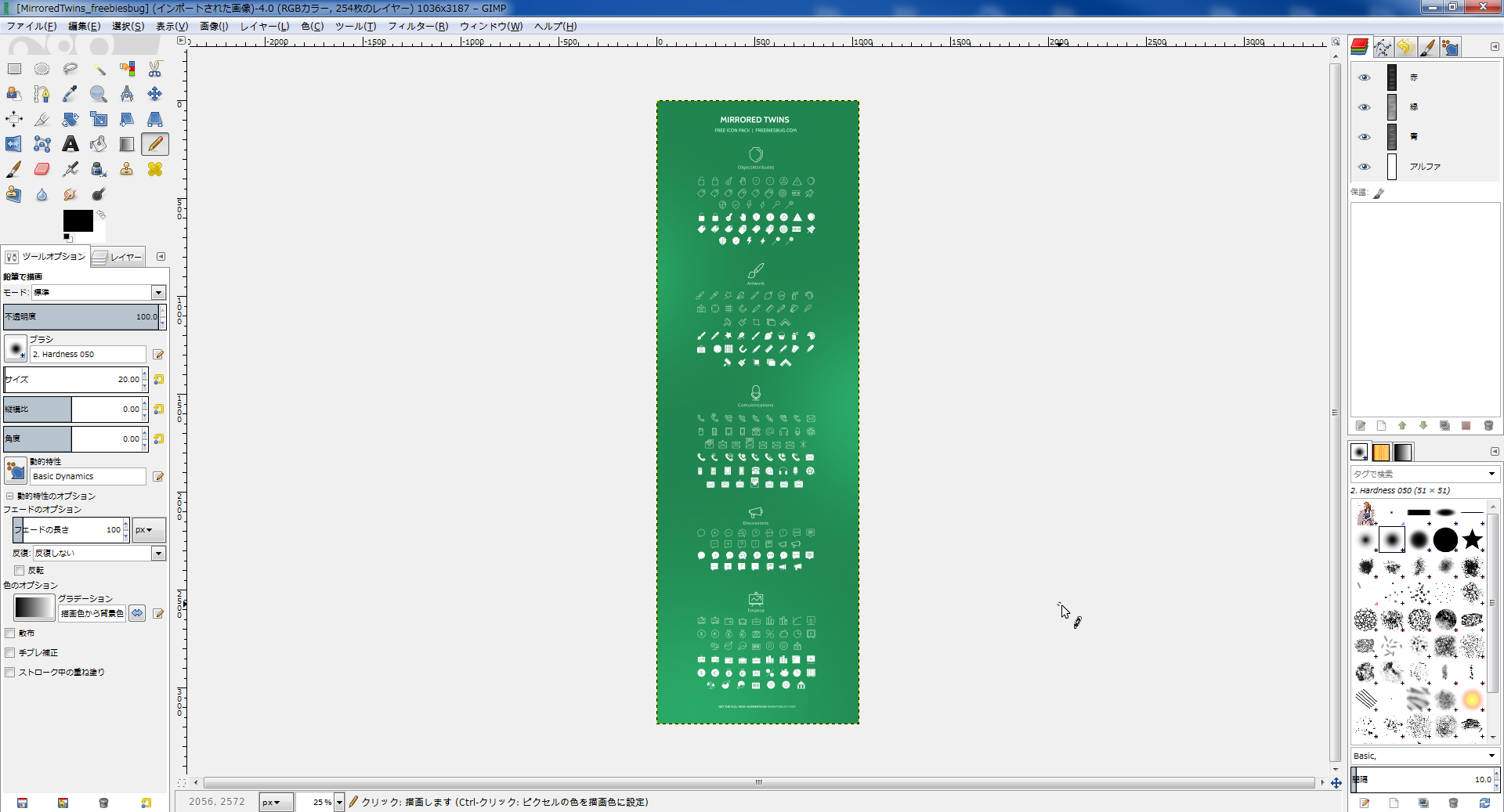Select the Clone stamp tool
Viewport: 1504px width, 812px height.
[127, 169]
